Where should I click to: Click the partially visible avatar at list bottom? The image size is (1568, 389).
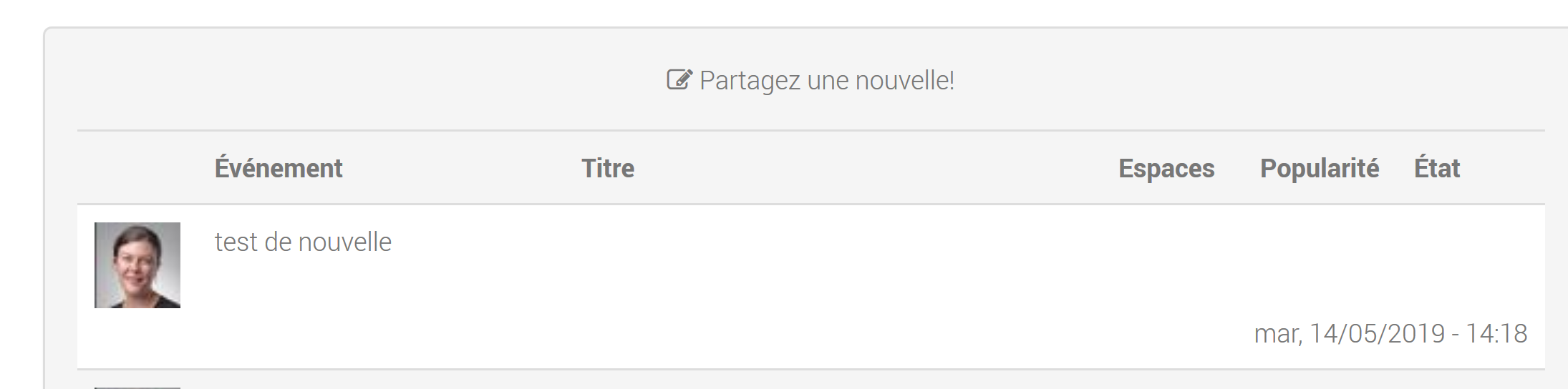tap(137, 387)
